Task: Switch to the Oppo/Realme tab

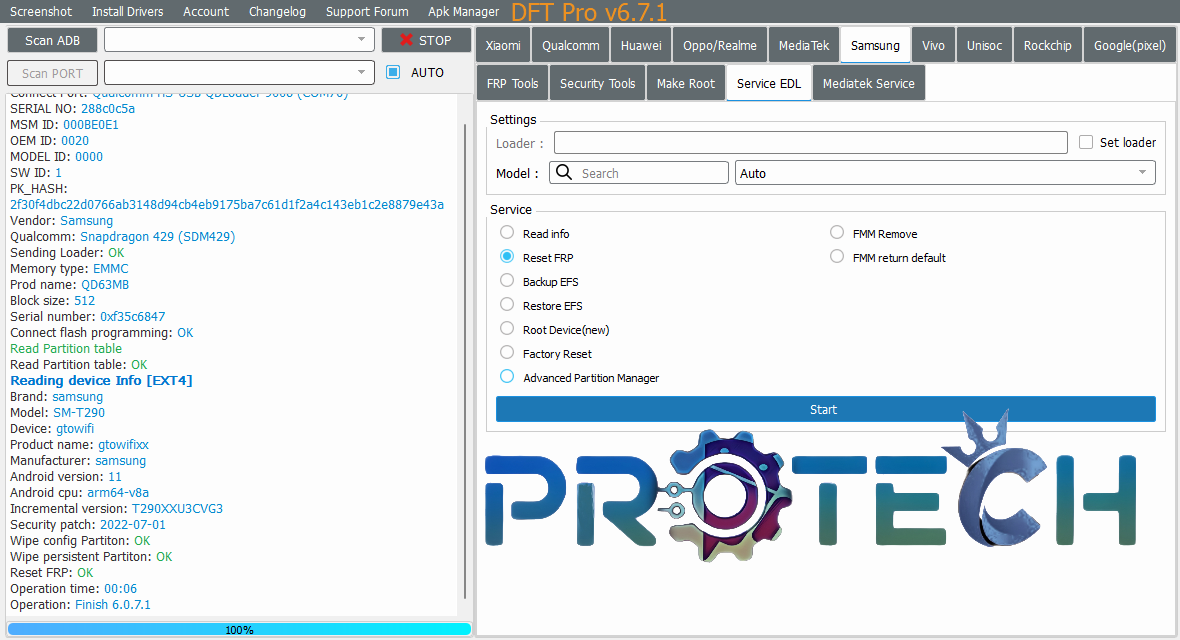Action: click(x=719, y=45)
